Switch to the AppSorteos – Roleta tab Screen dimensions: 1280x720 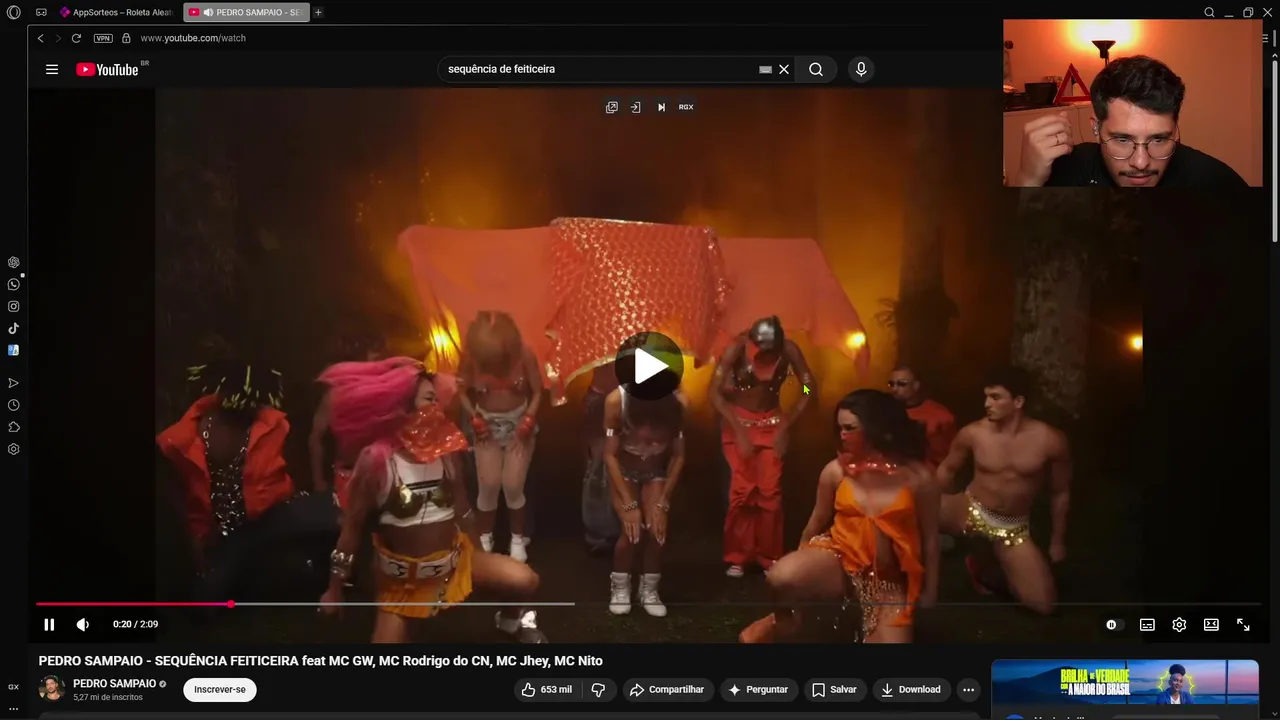click(116, 12)
